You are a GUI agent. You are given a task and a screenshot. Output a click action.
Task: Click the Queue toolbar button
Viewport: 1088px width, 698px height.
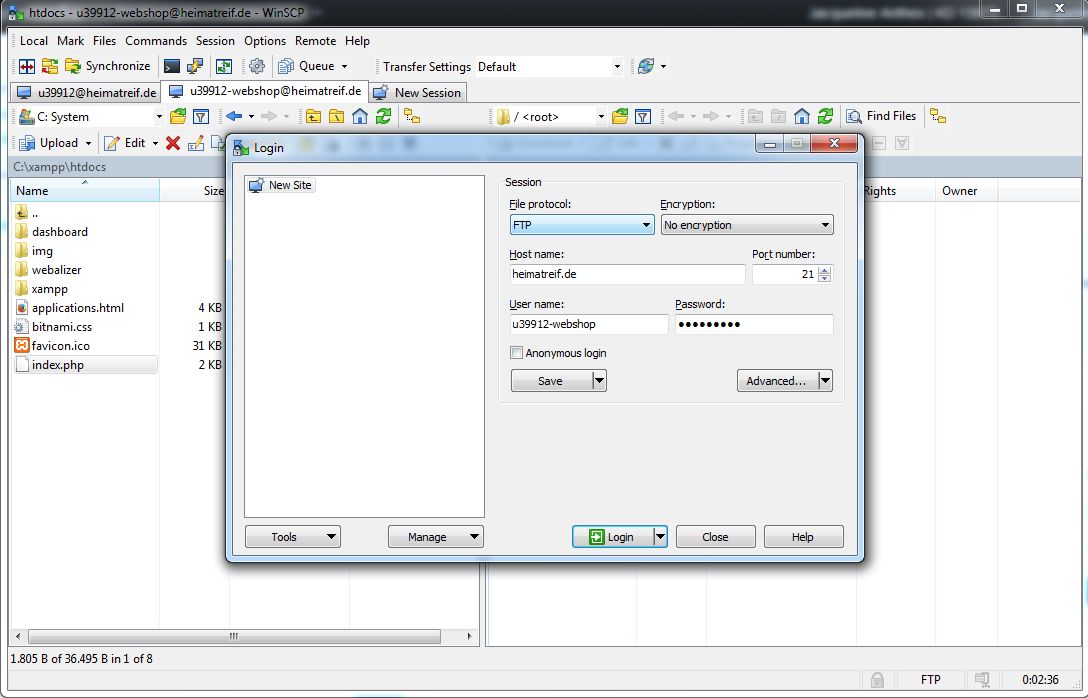[307, 66]
